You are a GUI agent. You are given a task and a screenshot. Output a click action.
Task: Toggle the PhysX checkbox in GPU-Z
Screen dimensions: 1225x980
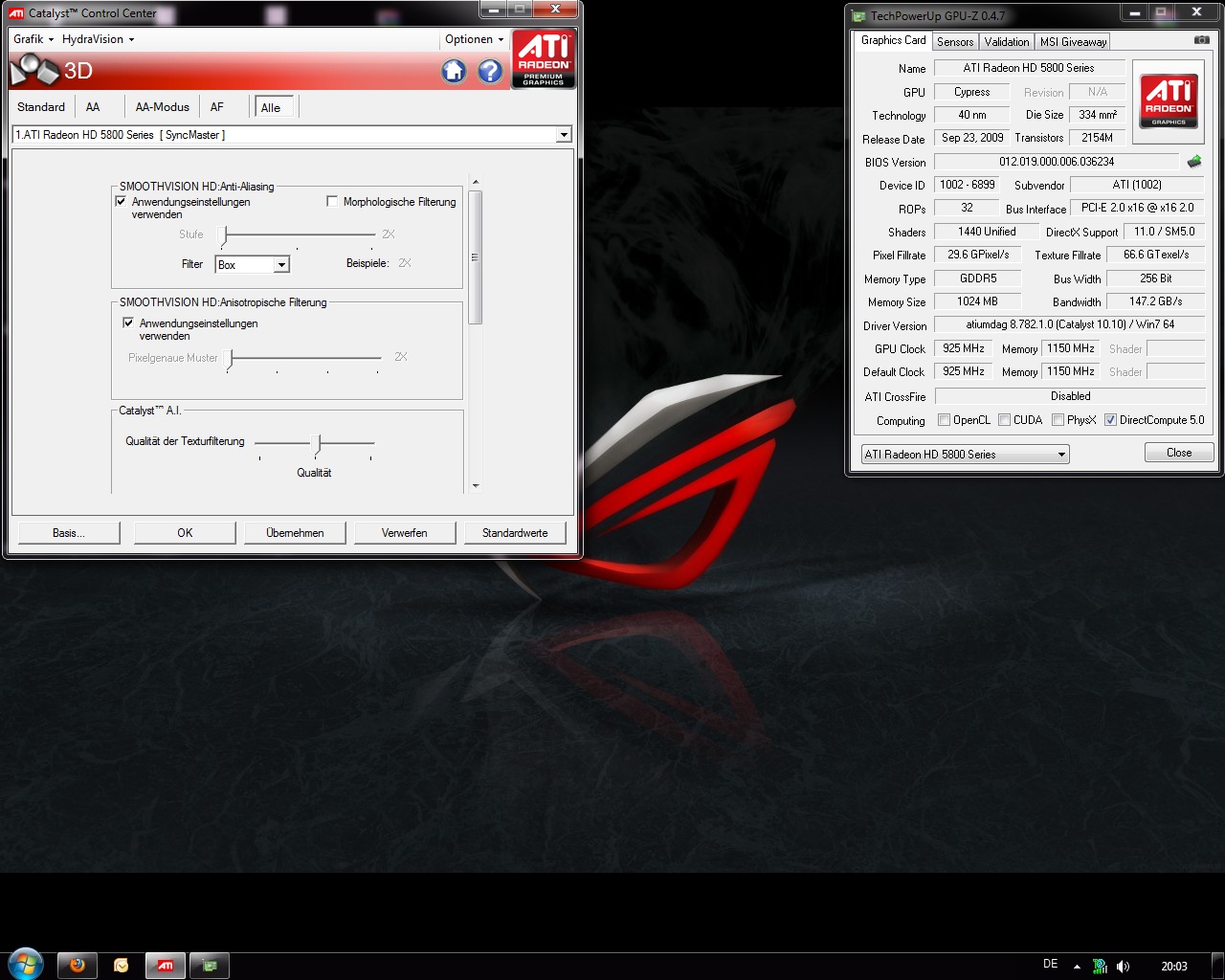1058,419
